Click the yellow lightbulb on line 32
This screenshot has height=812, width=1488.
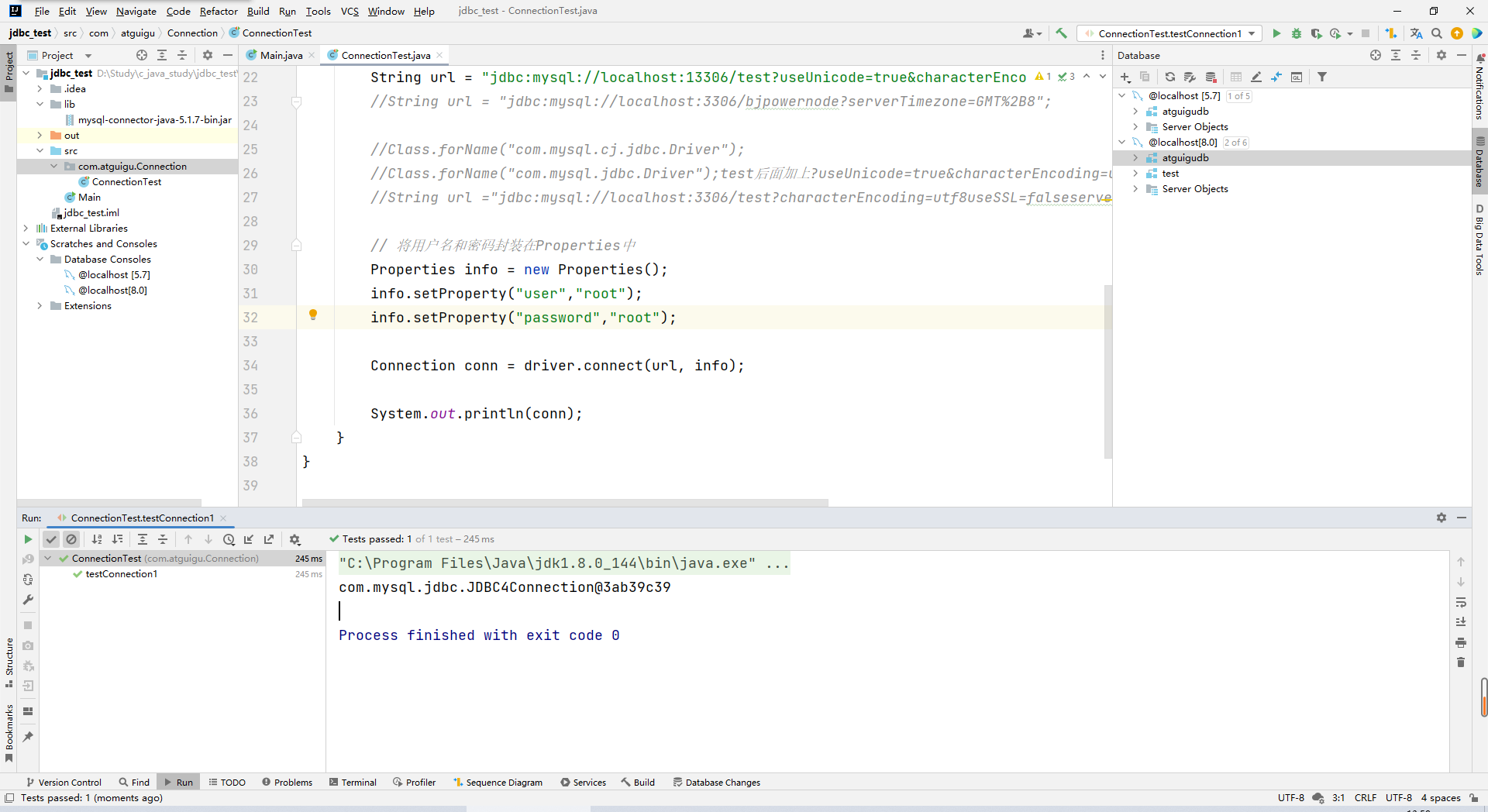(x=313, y=315)
